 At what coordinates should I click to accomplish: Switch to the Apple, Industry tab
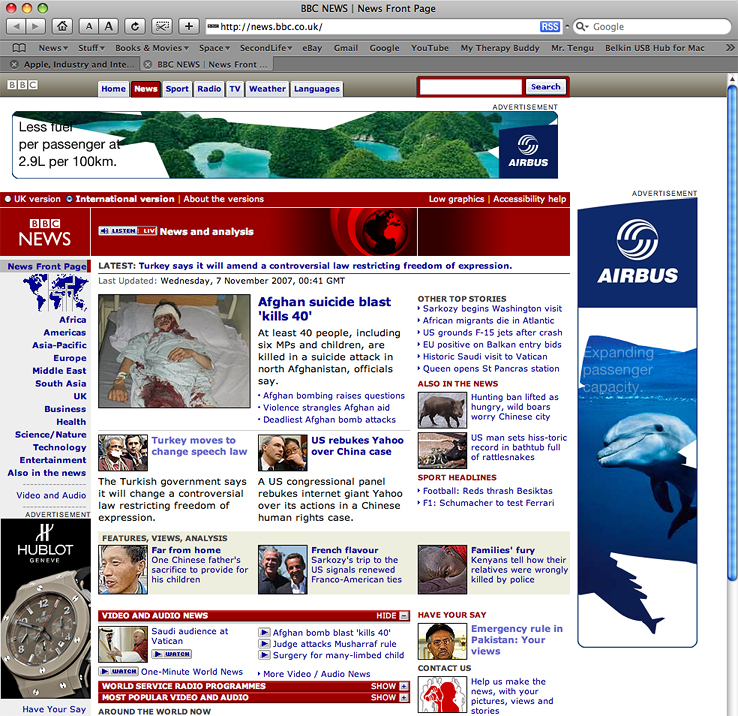click(79, 64)
